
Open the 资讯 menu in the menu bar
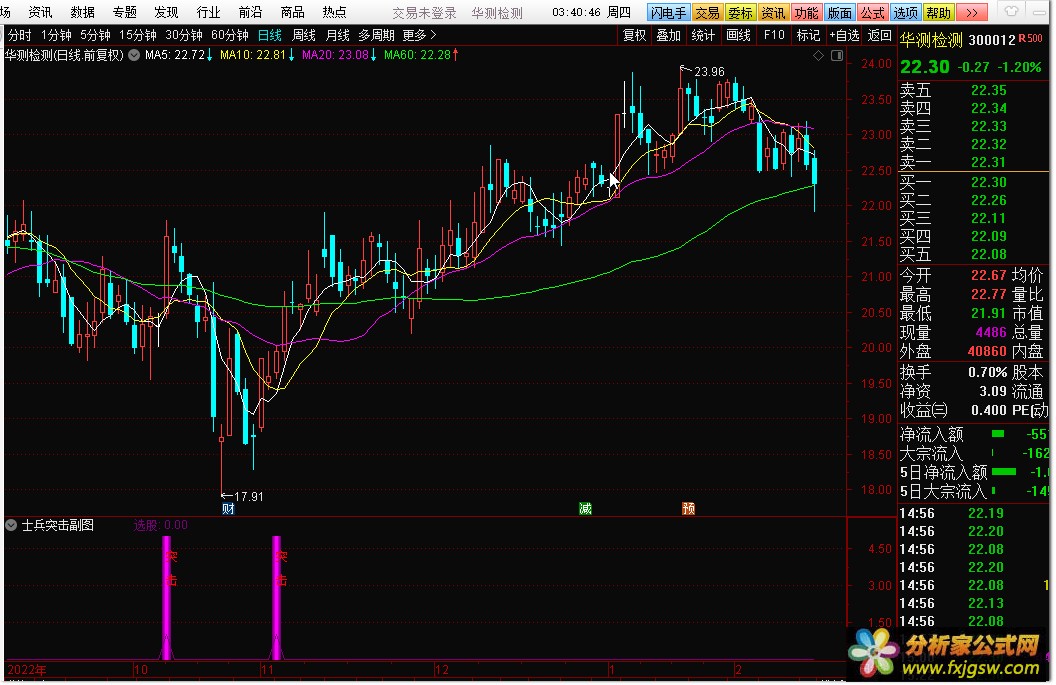(x=40, y=12)
